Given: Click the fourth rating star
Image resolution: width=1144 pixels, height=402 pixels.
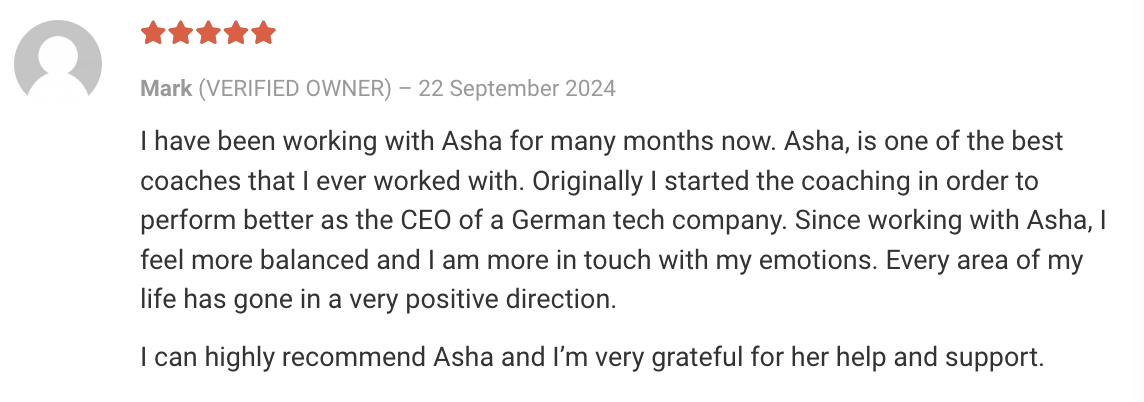Looking at the screenshot, I should point(236,33).
